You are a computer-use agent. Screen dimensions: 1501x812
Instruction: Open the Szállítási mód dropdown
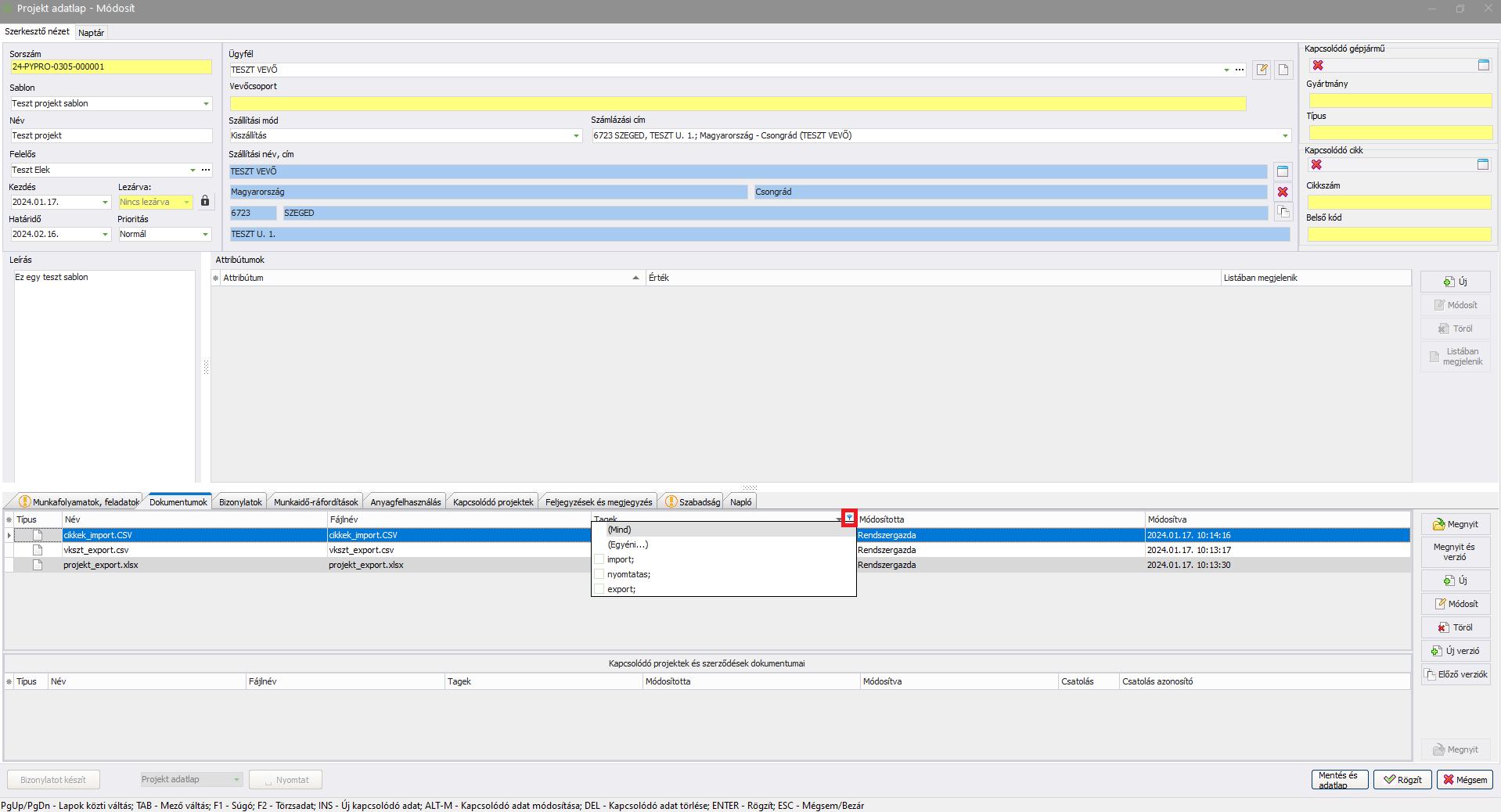(x=577, y=136)
